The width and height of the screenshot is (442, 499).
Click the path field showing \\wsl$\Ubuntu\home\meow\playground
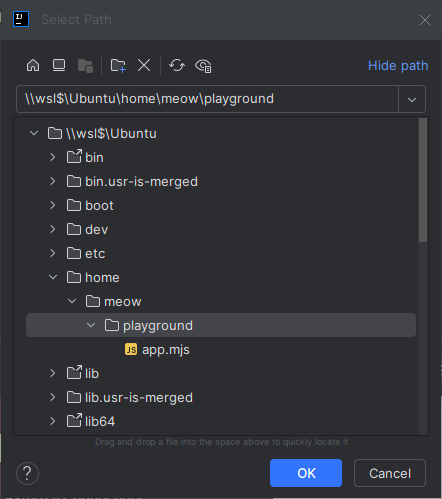pos(207,99)
